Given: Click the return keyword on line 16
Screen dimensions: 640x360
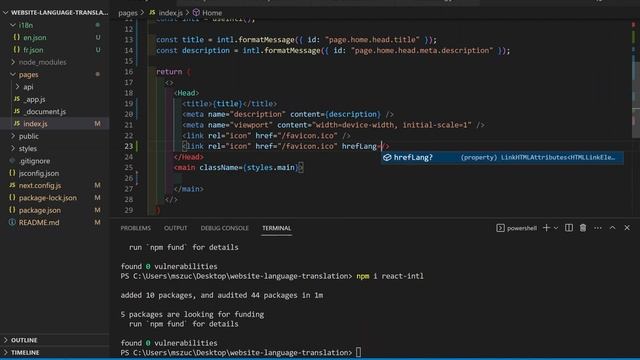Looking at the screenshot, I should point(169,72).
